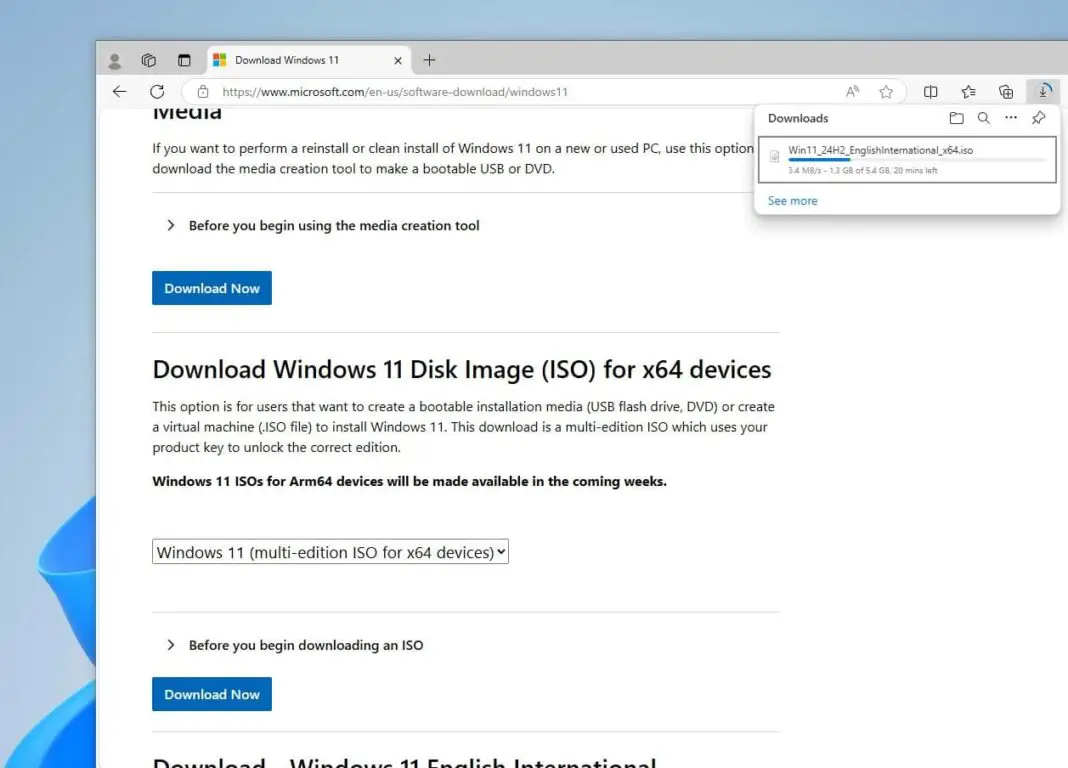Open the vertical tabs icon
Screen dimensions: 1068x768
pos(184,60)
